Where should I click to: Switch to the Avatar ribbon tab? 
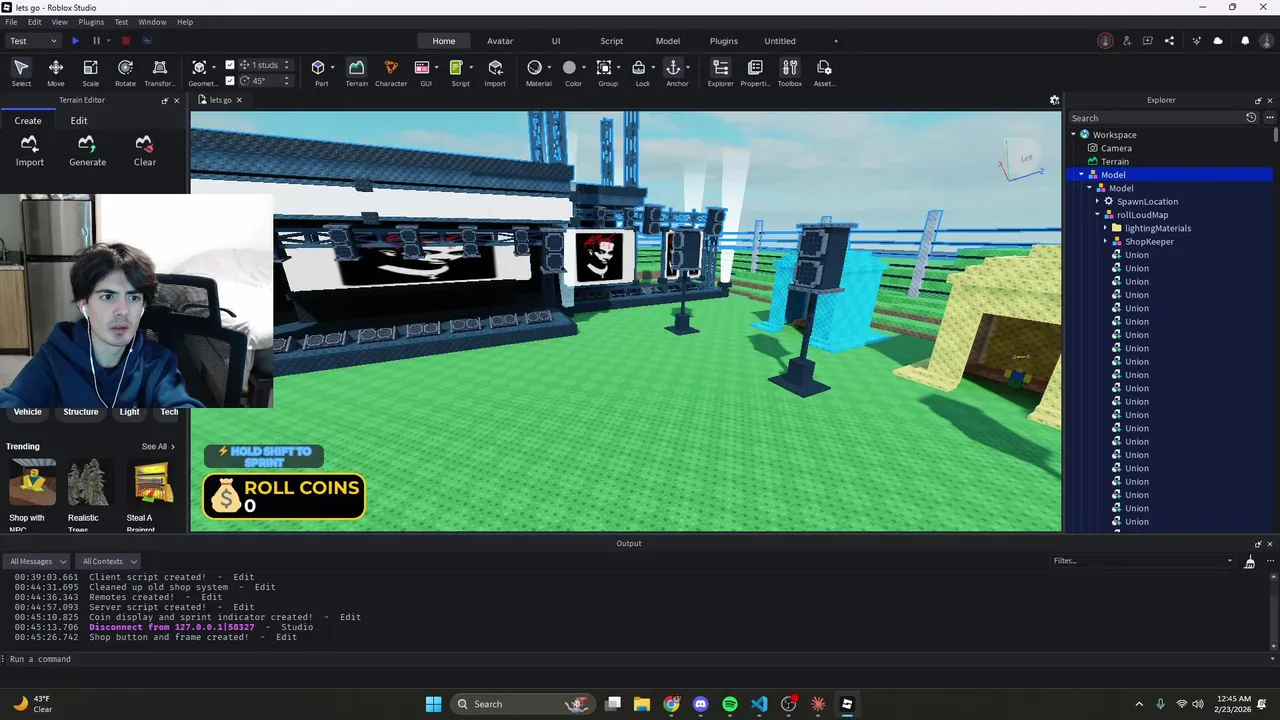coord(500,41)
